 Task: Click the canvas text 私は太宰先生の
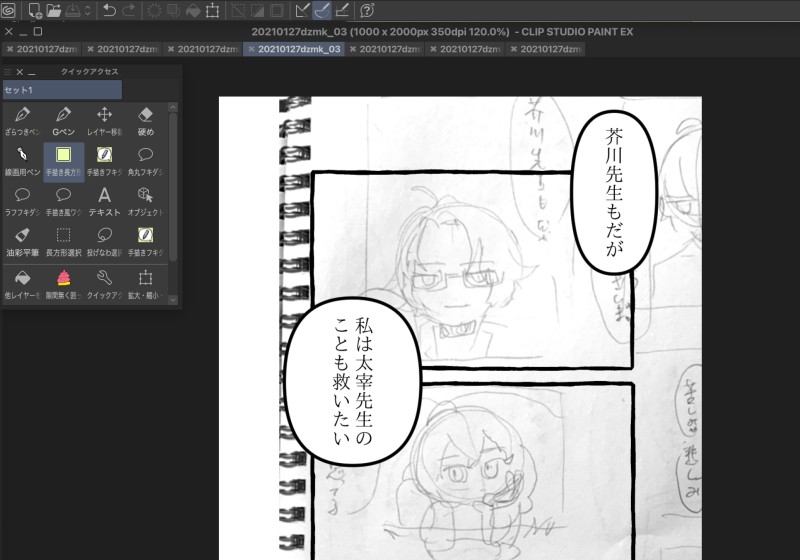[x=363, y=380]
